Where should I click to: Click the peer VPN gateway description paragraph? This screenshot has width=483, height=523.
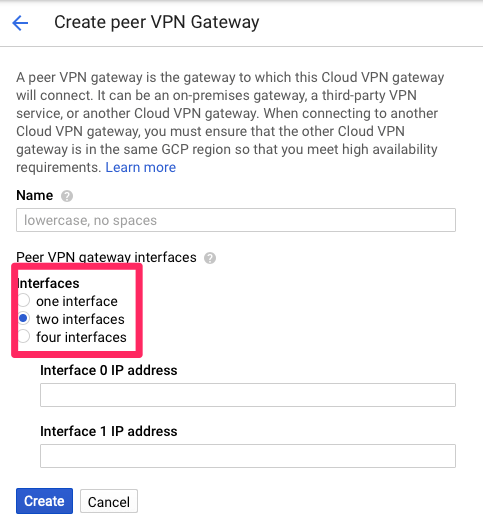pyautogui.click(x=230, y=122)
